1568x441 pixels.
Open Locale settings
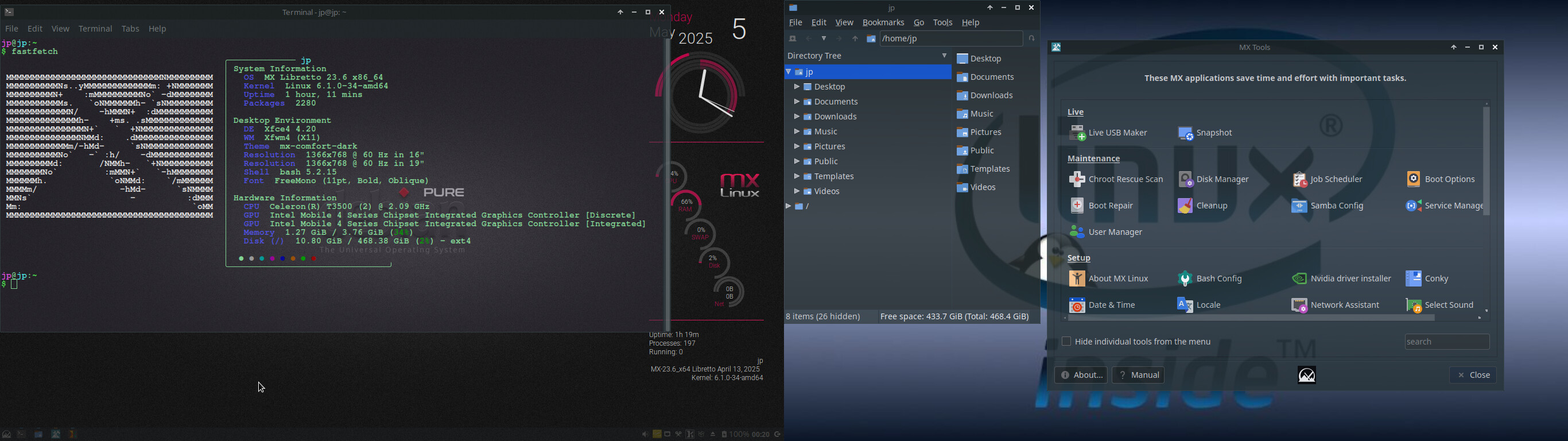point(1200,304)
